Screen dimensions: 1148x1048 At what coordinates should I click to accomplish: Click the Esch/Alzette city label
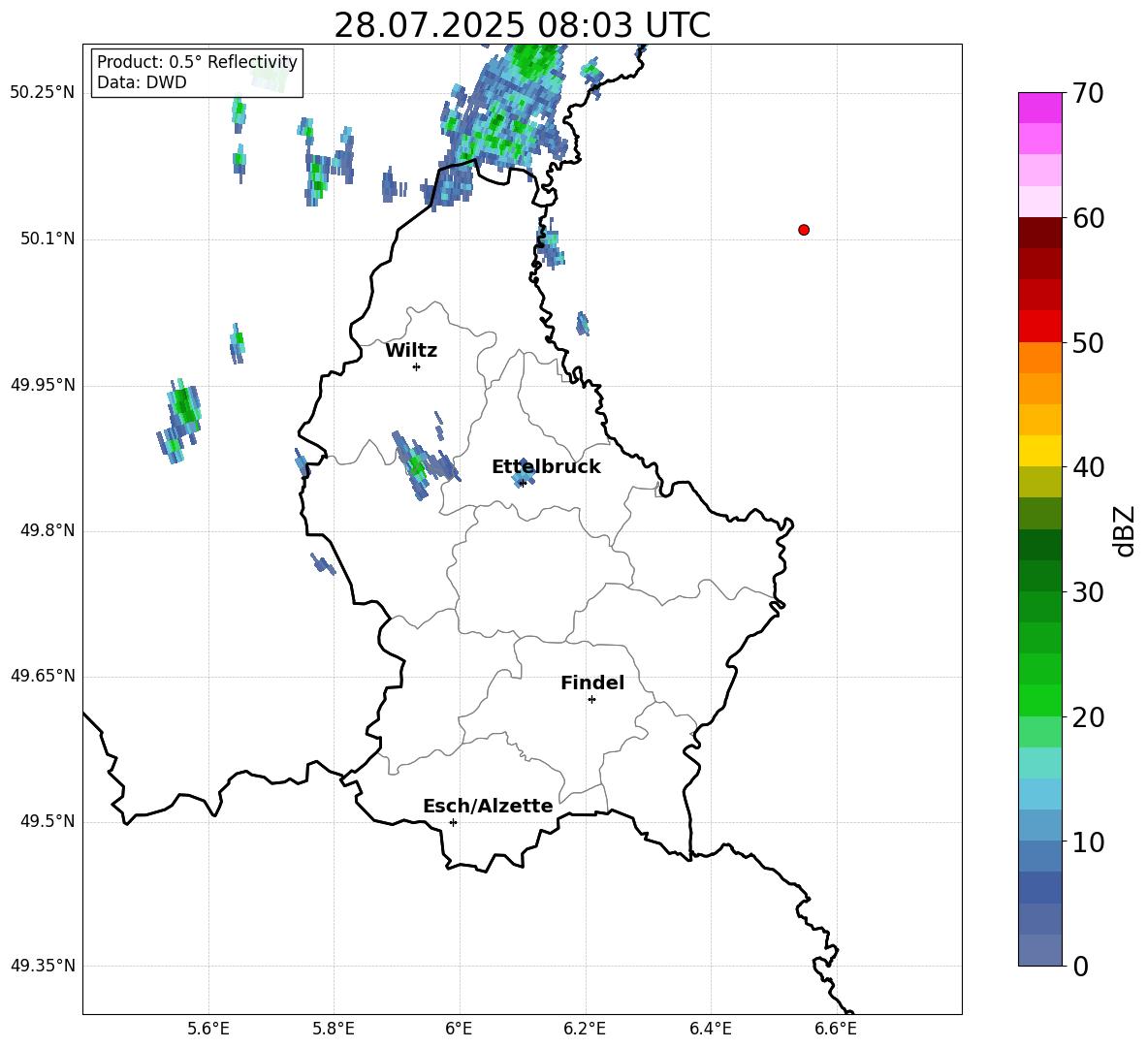(488, 806)
